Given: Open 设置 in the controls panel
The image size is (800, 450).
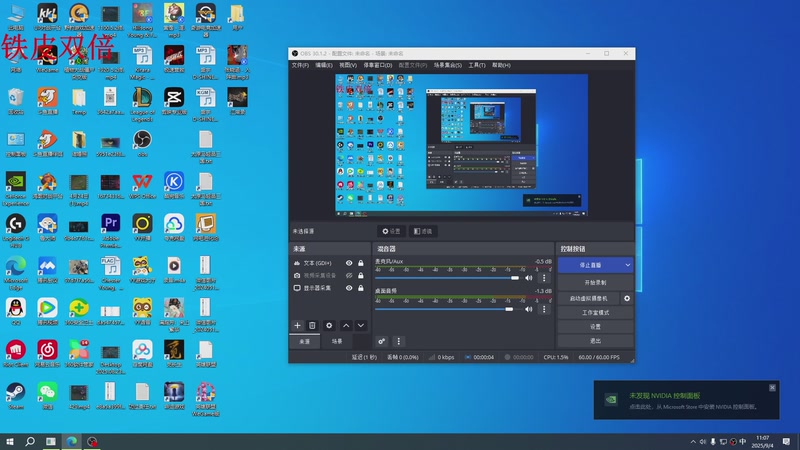Looking at the screenshot, I should coord(595,327).
